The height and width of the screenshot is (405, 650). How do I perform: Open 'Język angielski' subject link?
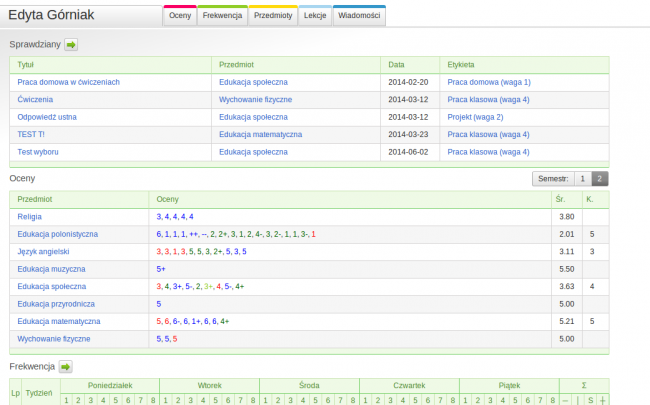pos(43,251)
